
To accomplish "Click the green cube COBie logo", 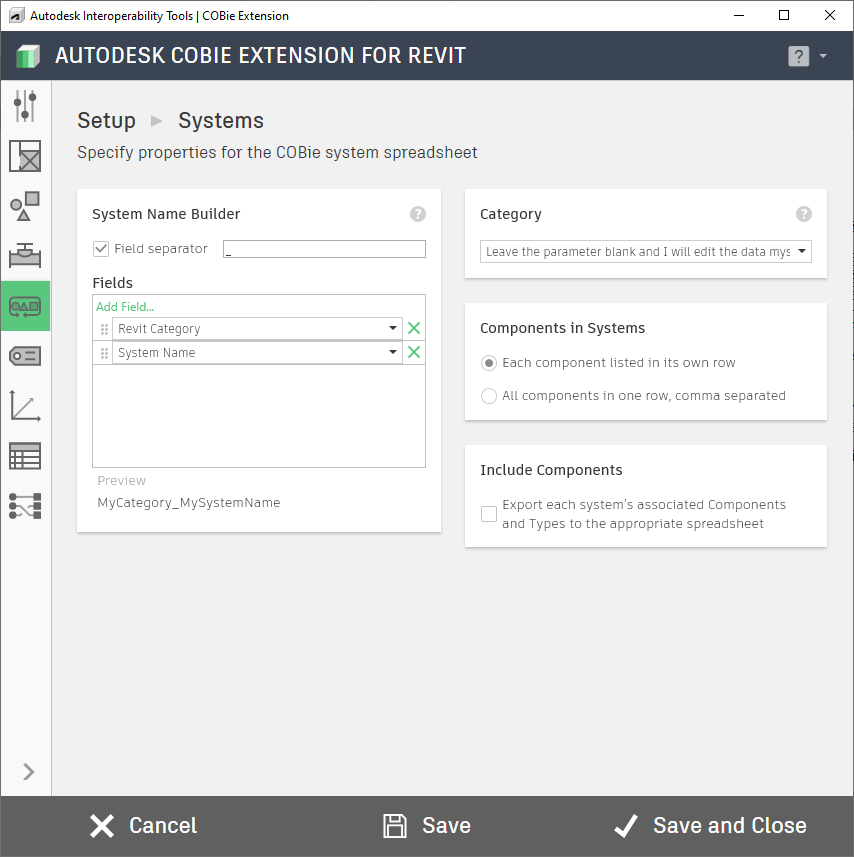I will click(28, 56).
